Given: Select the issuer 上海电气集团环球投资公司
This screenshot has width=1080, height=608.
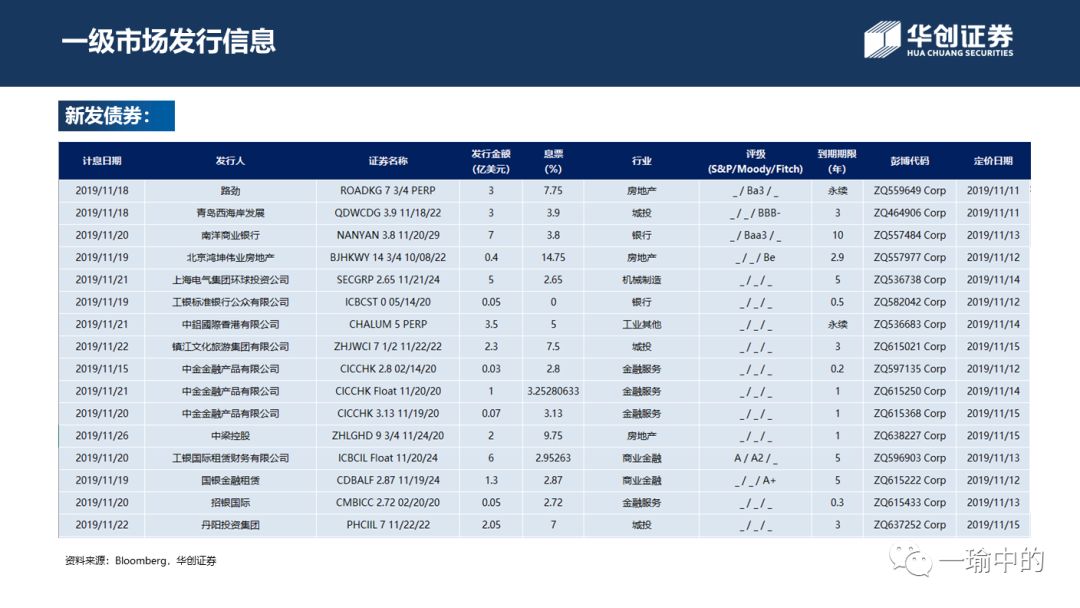Looking at the screenshot, I should (230, 280).
